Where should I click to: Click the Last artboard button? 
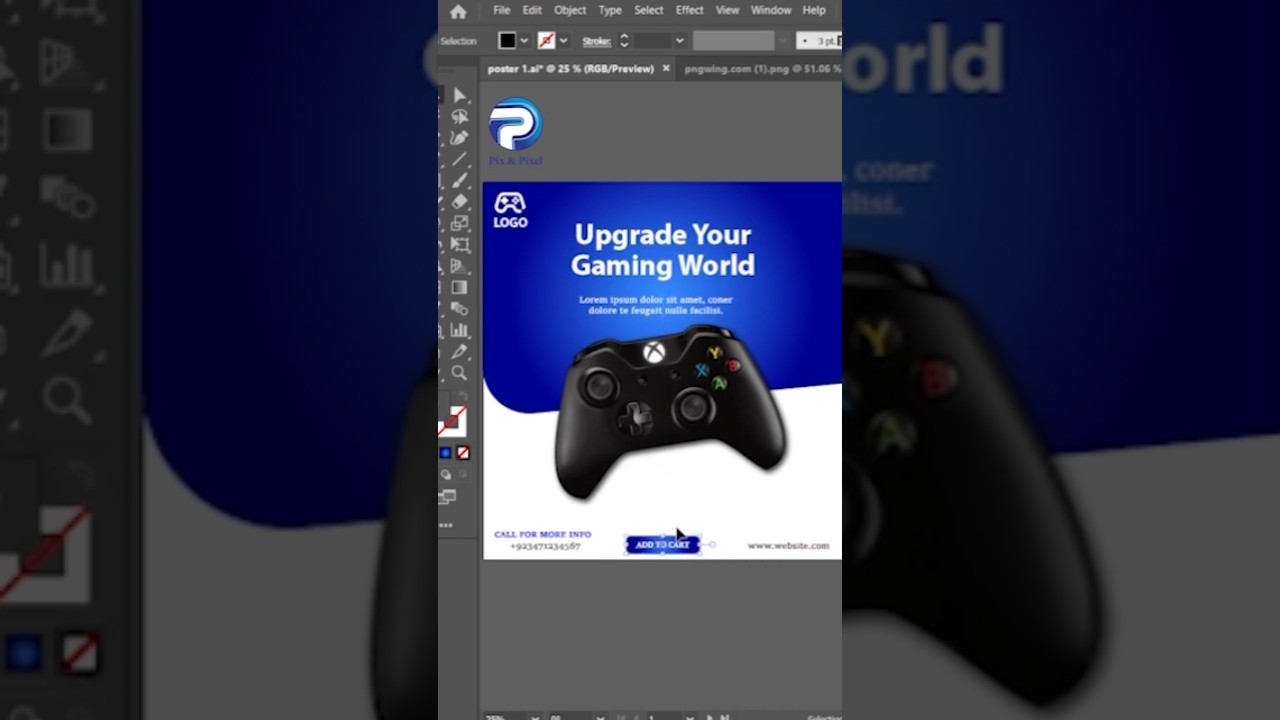click(x=725, y=717)
